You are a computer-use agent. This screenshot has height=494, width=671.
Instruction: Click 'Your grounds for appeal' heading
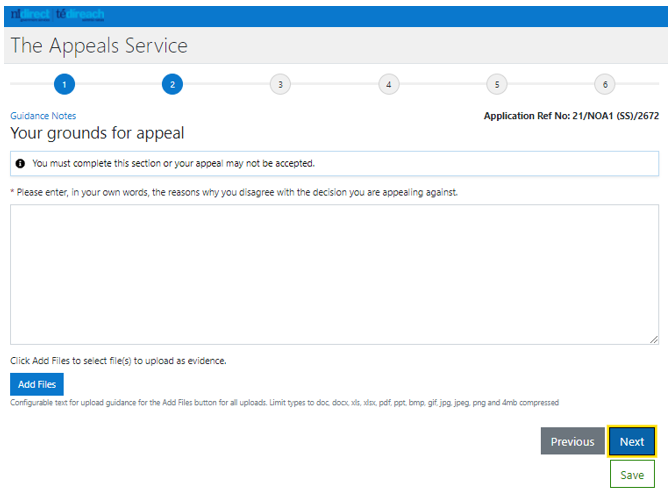(x=97, y=133)
